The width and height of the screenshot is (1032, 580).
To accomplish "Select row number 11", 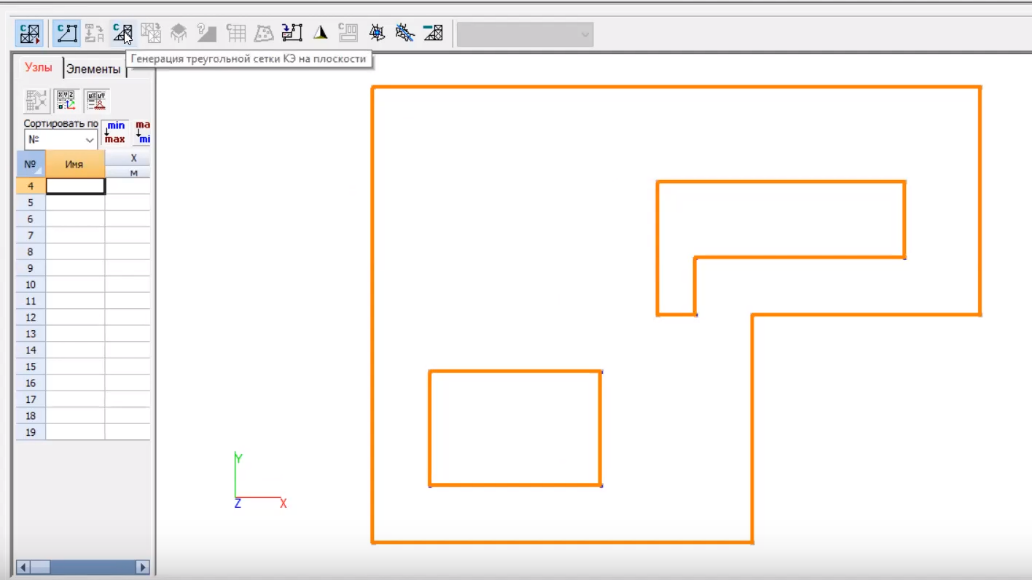I will (x=30, y=302).
